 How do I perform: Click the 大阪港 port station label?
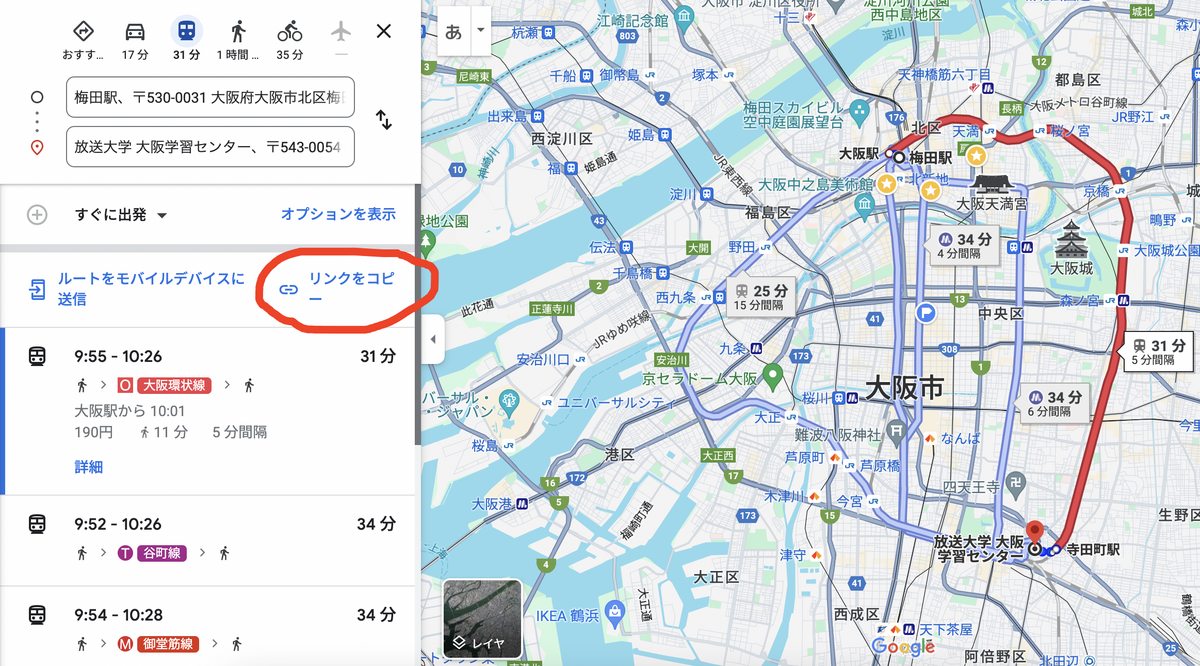(x=492, y=505)
